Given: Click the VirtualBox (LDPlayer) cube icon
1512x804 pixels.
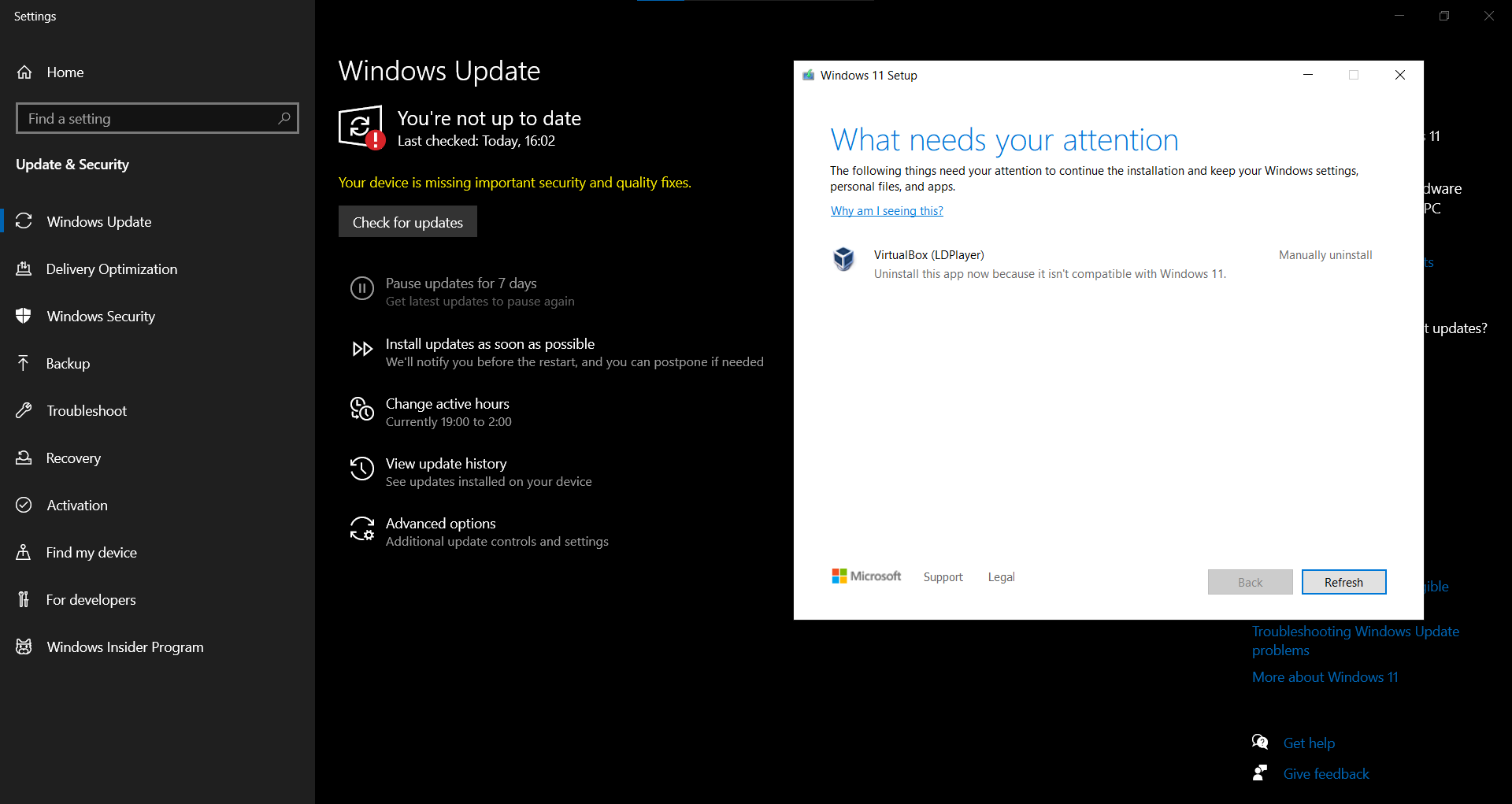Looking at the screenshot, I should (x=843, y=259).
